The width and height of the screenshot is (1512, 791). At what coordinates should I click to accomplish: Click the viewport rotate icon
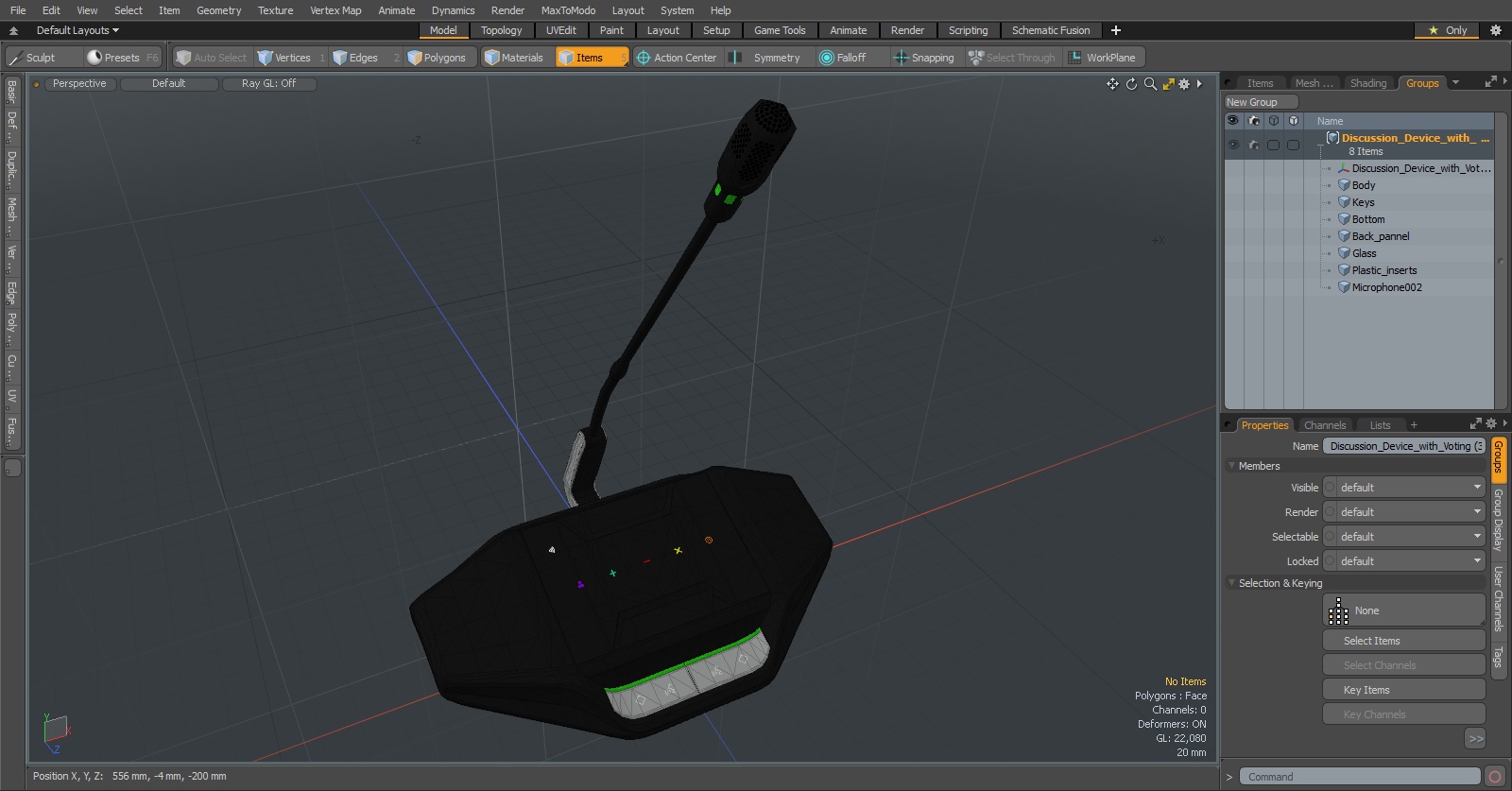click(x=1131, y=84)
